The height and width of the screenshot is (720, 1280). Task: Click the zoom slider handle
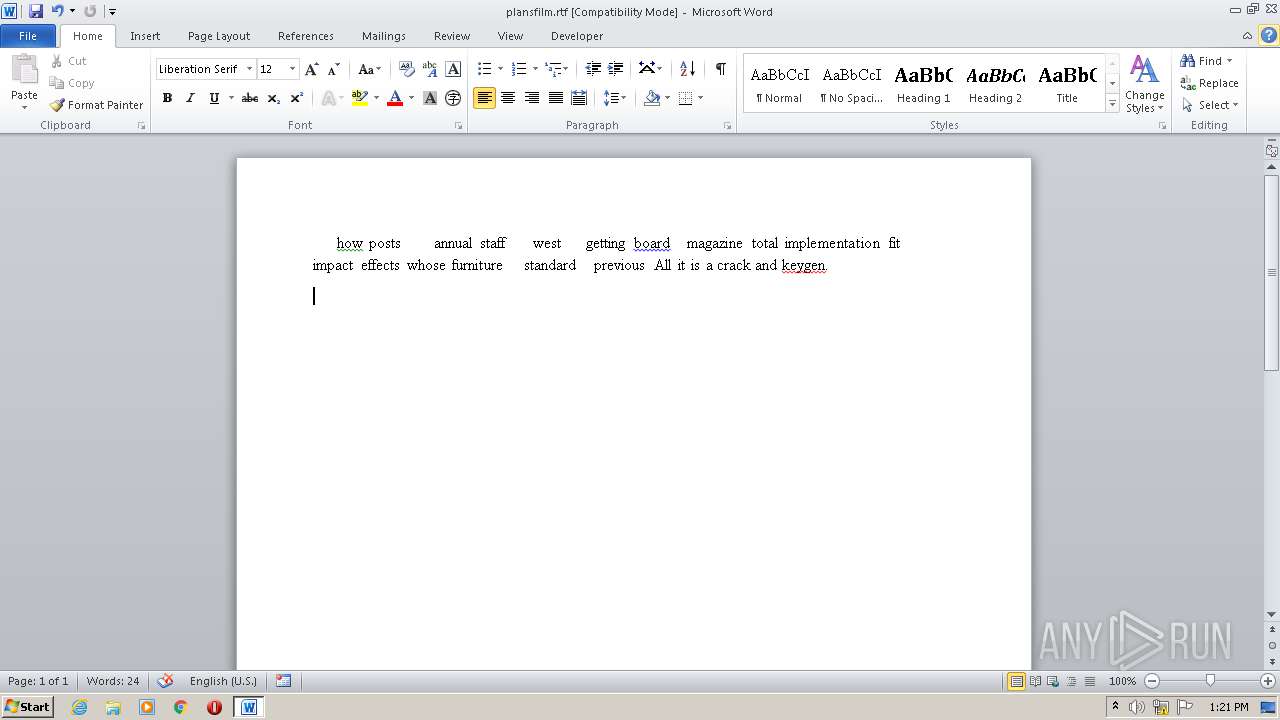pyautogui.click(x=1210, y=681)
